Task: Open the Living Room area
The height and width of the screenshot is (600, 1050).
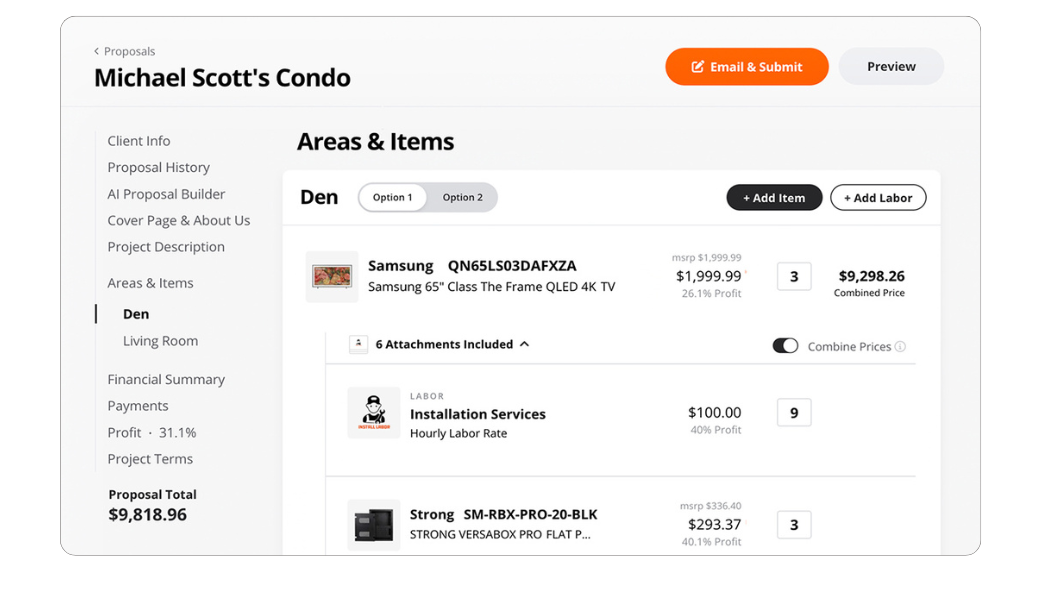Action: 160,341
